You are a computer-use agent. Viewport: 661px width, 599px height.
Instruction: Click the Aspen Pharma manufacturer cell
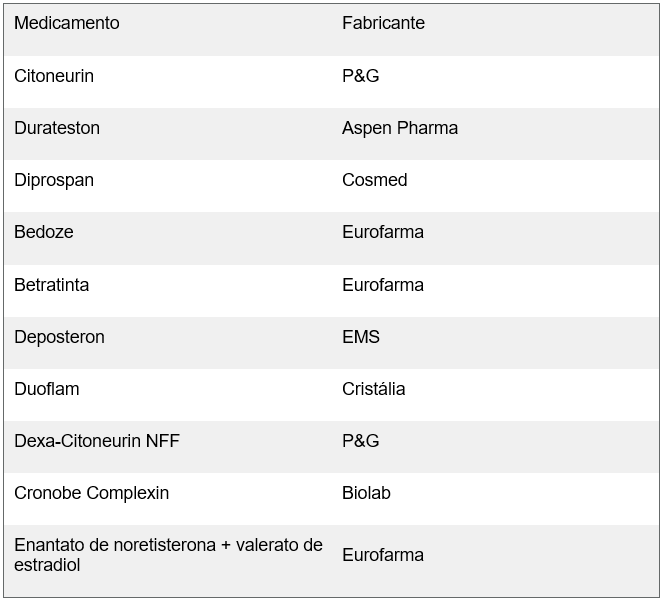point(400,128)
